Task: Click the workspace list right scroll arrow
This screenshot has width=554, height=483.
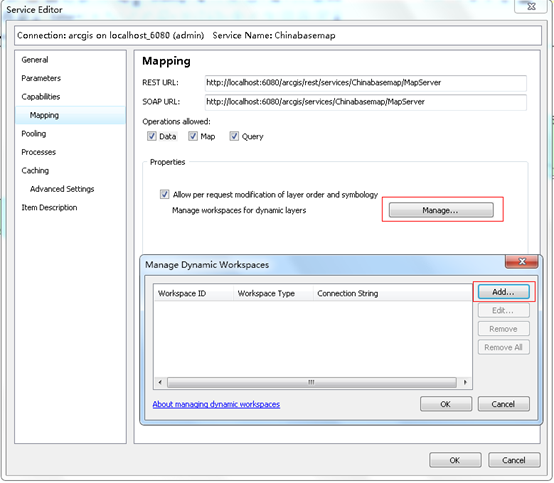Action: 465,382
